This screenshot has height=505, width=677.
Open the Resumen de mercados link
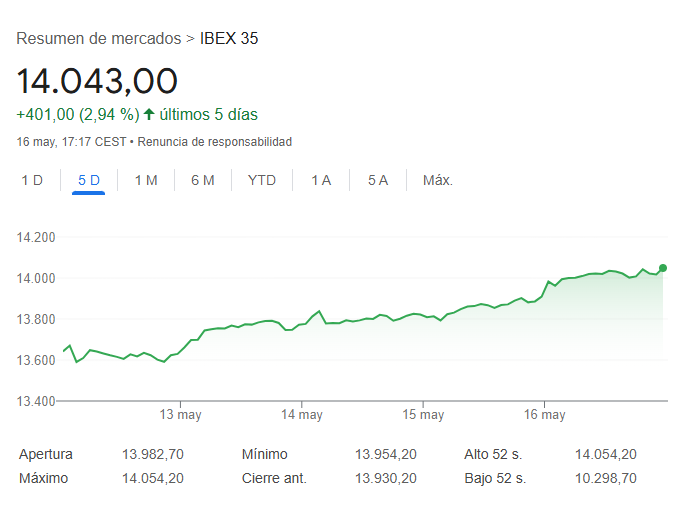98,39
